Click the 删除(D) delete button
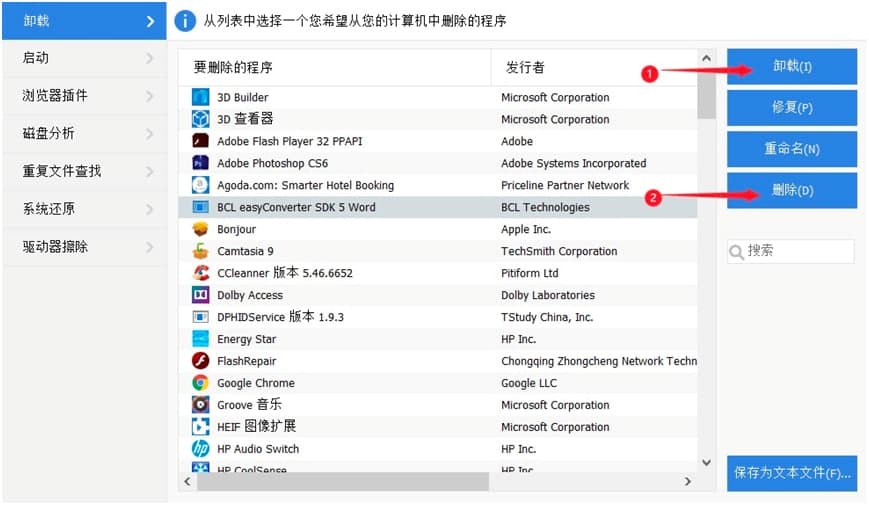The width and height of the screenshot is (869, 505). coord(792,190)
